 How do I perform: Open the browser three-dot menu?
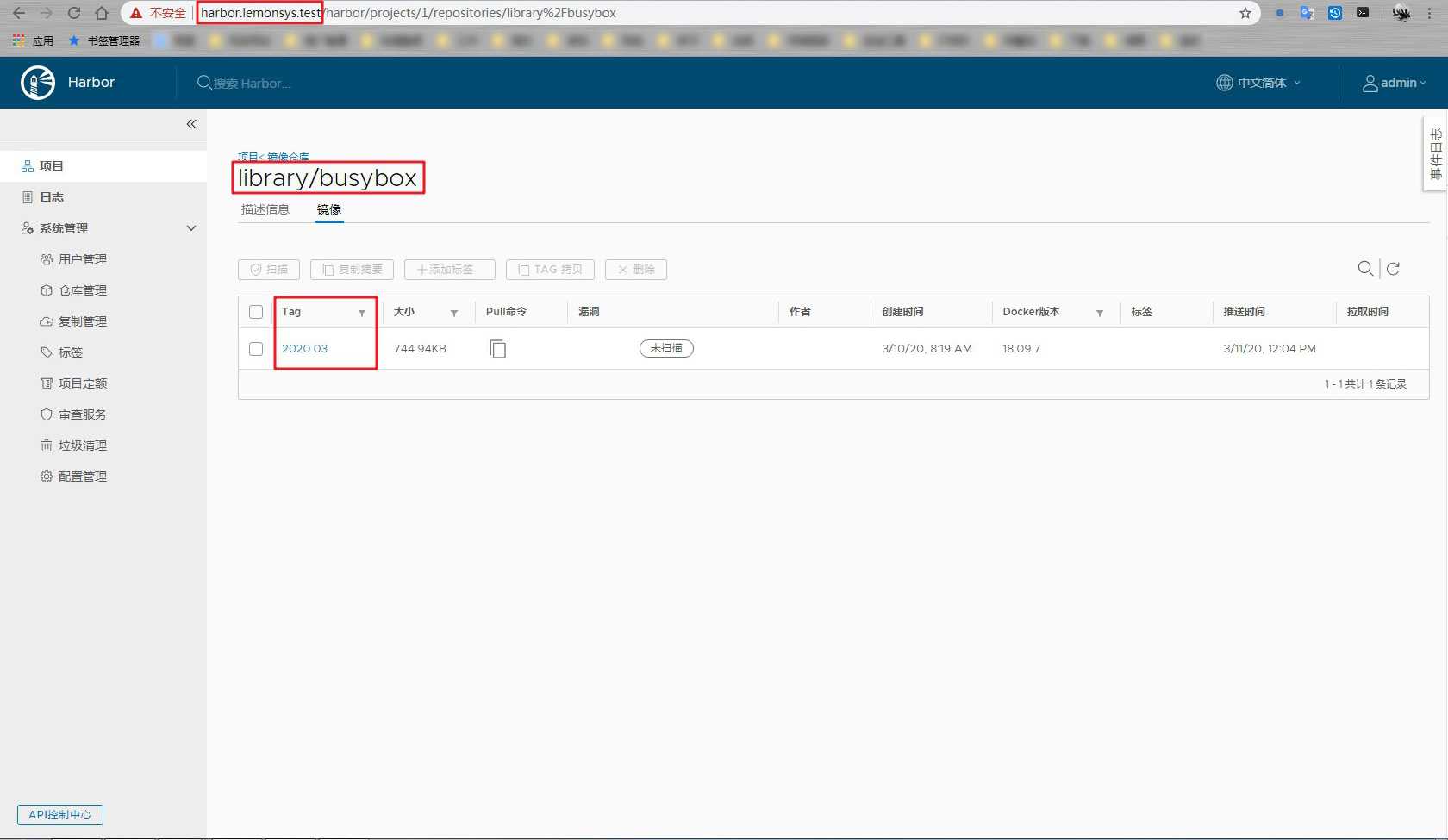[x=1429, y=13]
